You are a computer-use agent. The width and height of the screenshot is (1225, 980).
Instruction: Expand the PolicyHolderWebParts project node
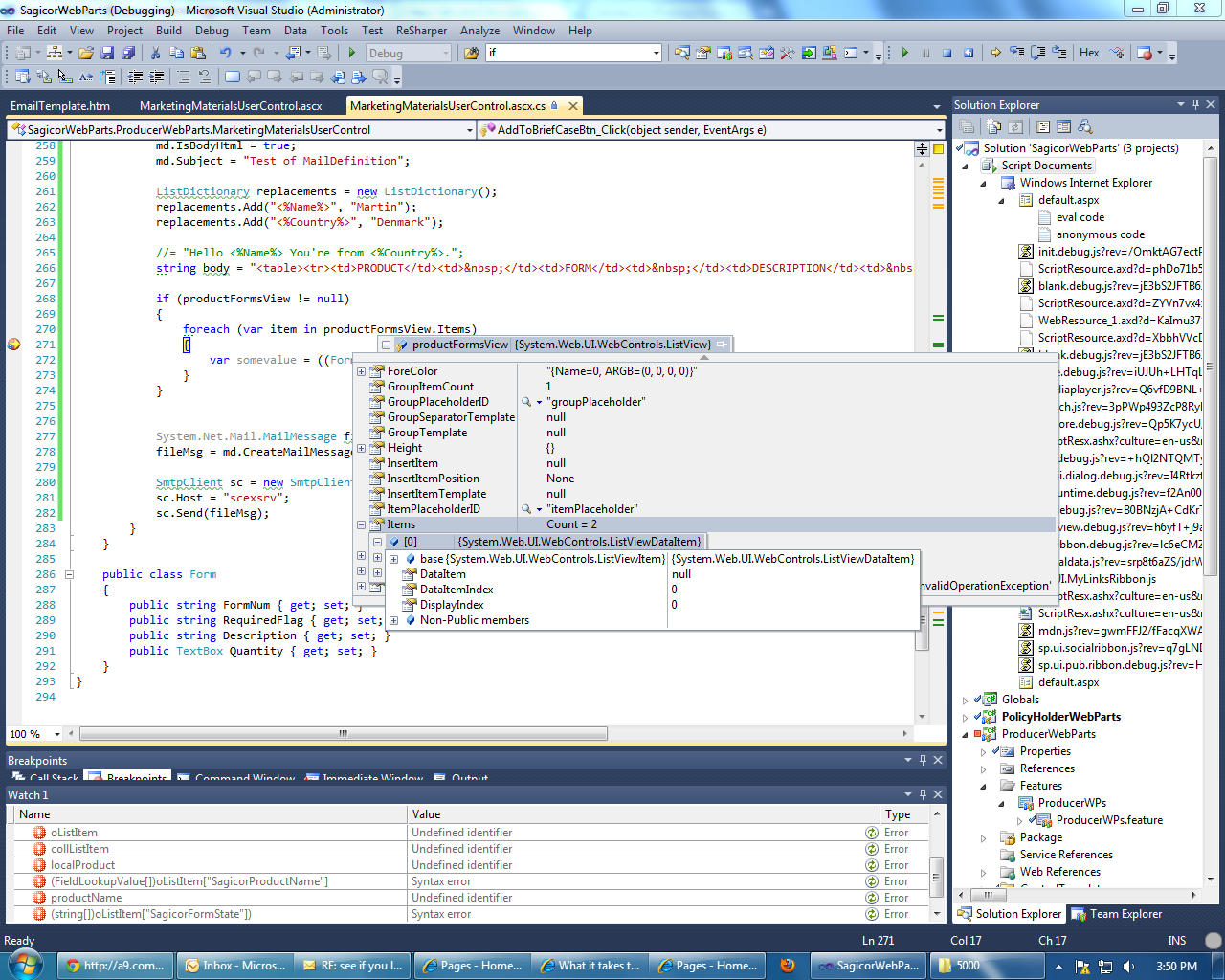pos(965,717)
